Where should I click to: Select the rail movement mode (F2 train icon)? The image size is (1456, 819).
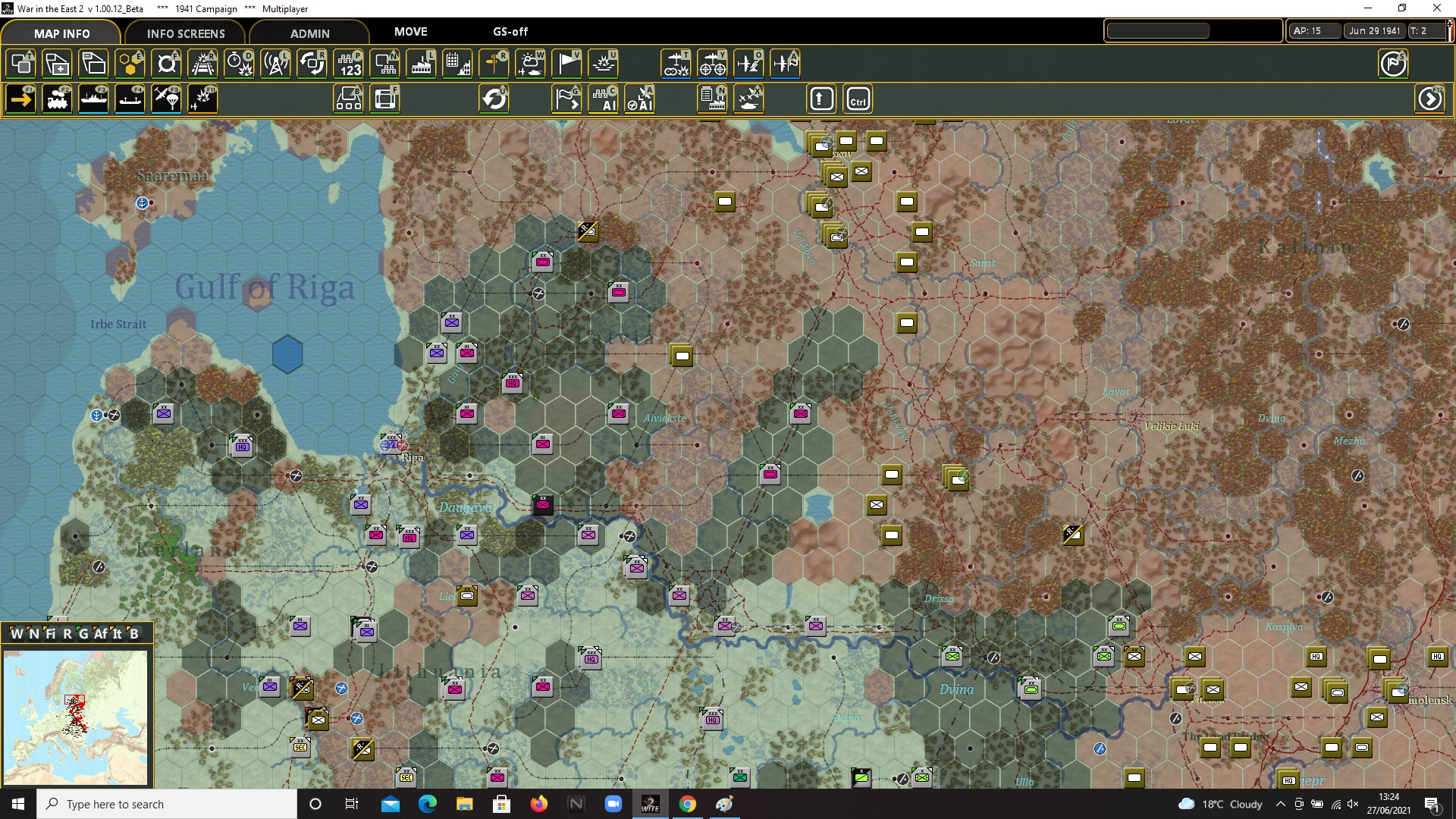pyautogui.click(x=58, y=99)
